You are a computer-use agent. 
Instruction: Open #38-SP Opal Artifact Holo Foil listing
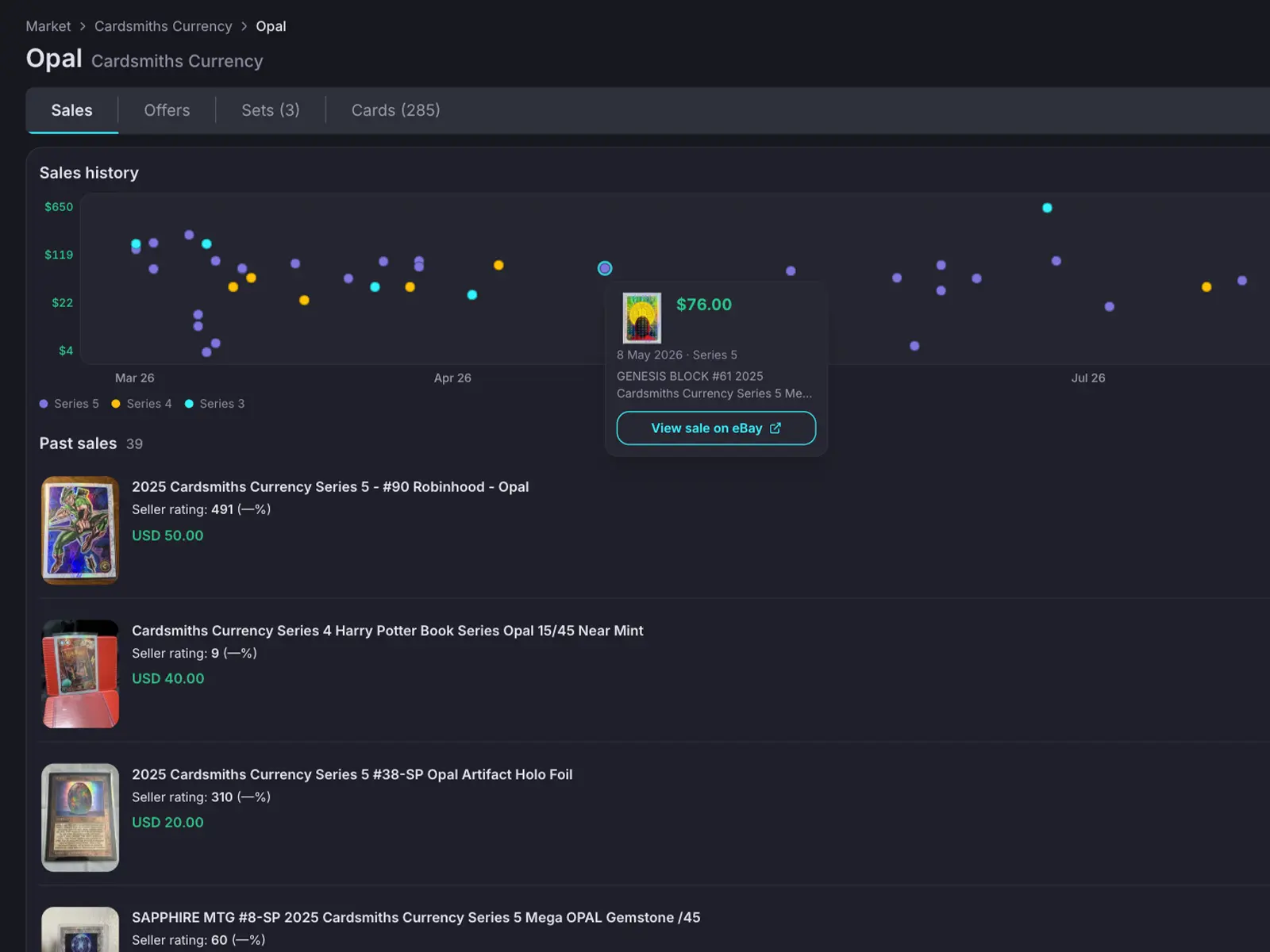coord(352,774)
